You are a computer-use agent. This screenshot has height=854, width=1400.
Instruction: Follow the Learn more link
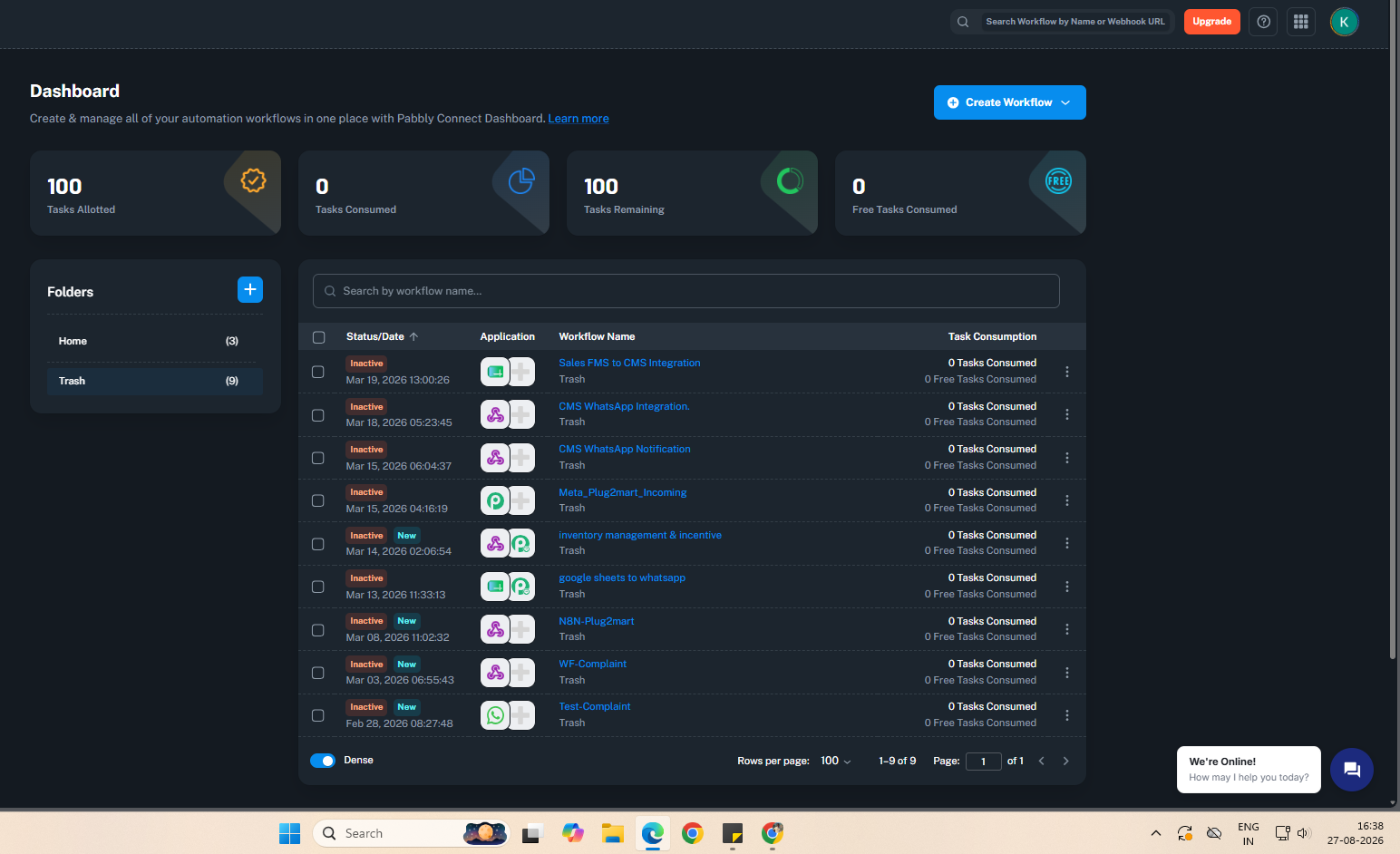click(x=578, y=119)
